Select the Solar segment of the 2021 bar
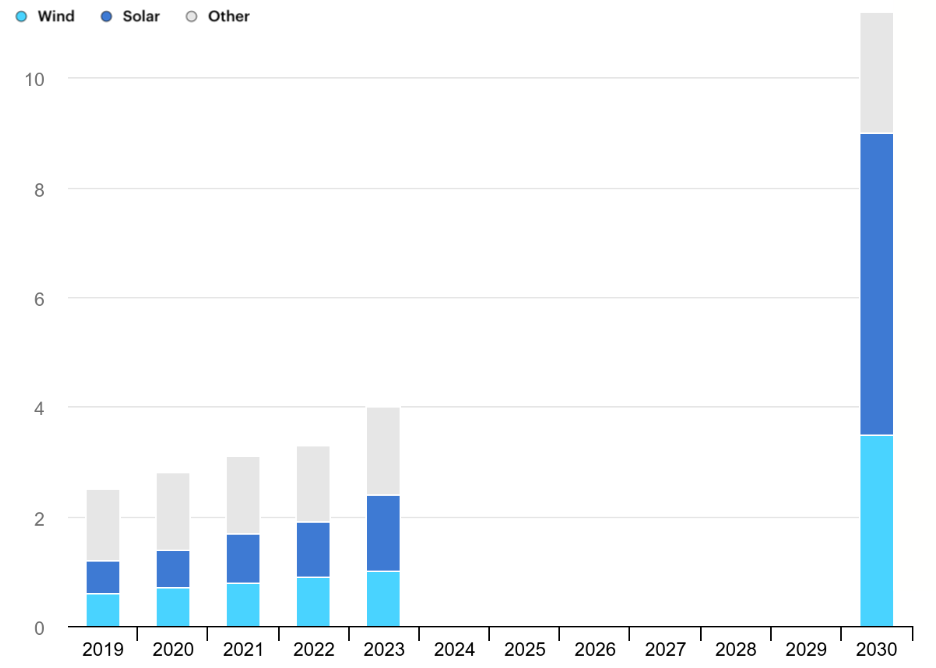This screenshot has width=936, height=668. (x=243, y=558)
